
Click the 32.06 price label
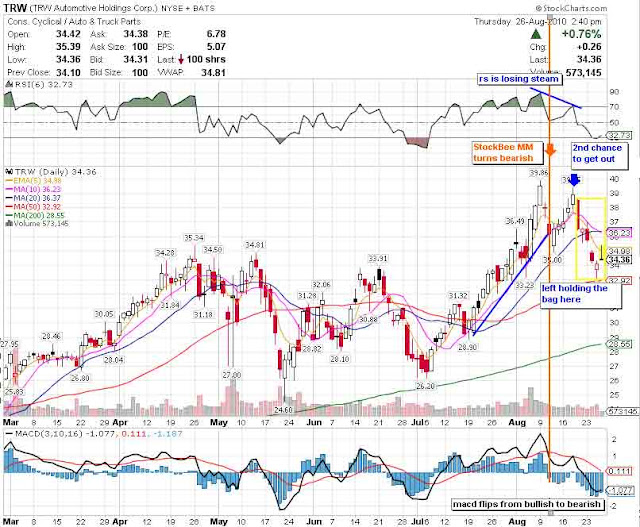coord(321,285)
